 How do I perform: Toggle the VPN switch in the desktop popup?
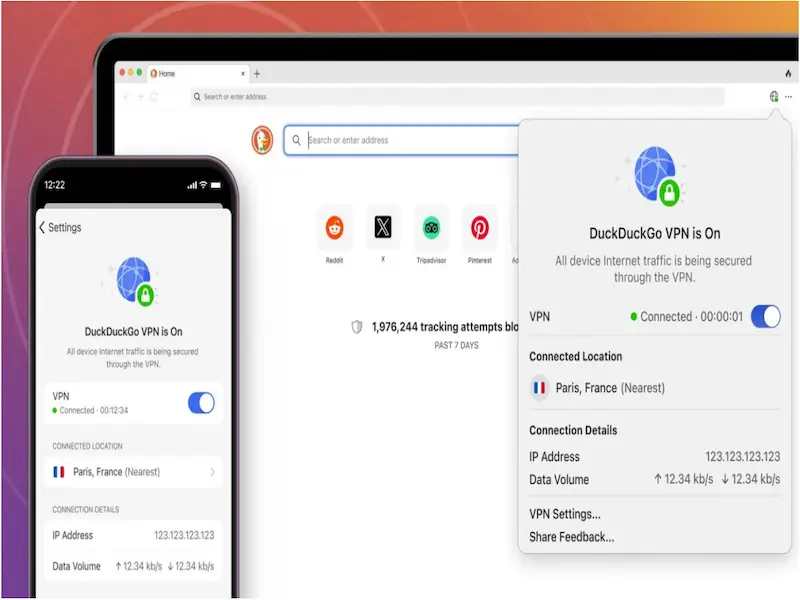click(x=766, y=316)
